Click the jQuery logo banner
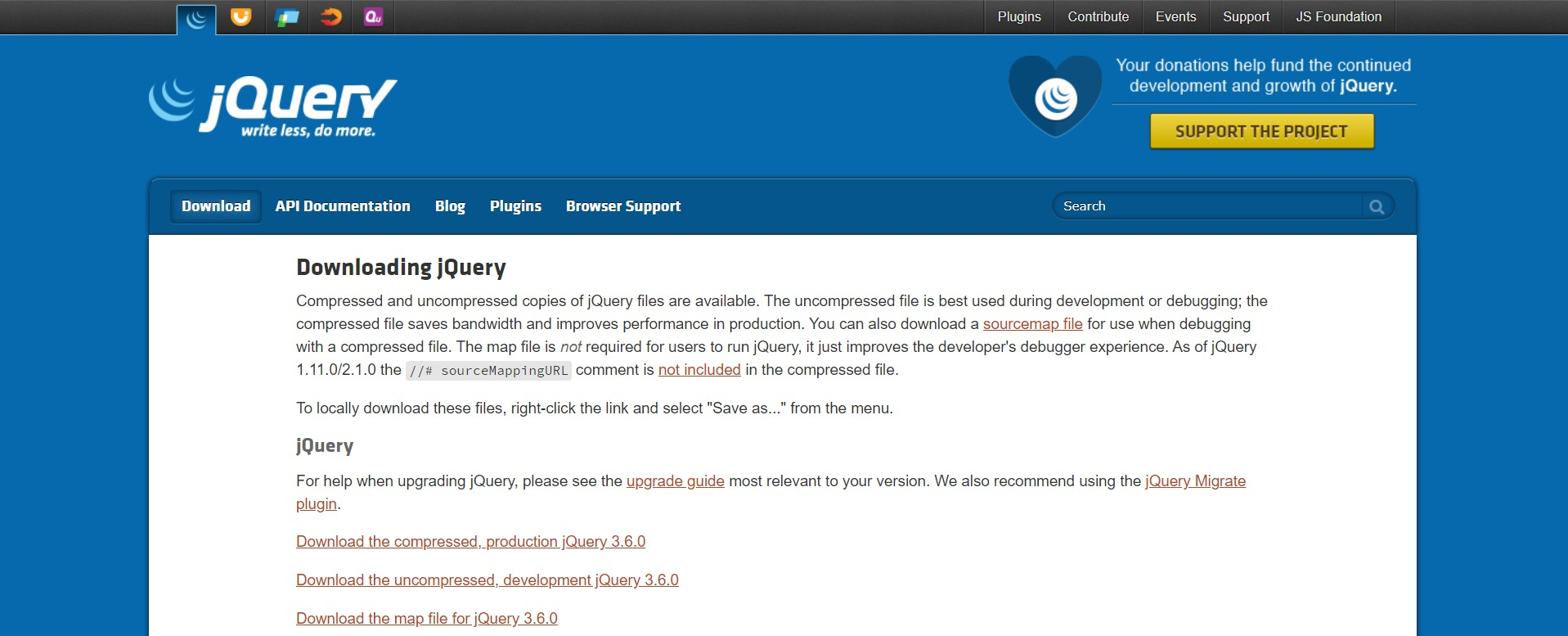1568x636 pixels. point(273,106)
